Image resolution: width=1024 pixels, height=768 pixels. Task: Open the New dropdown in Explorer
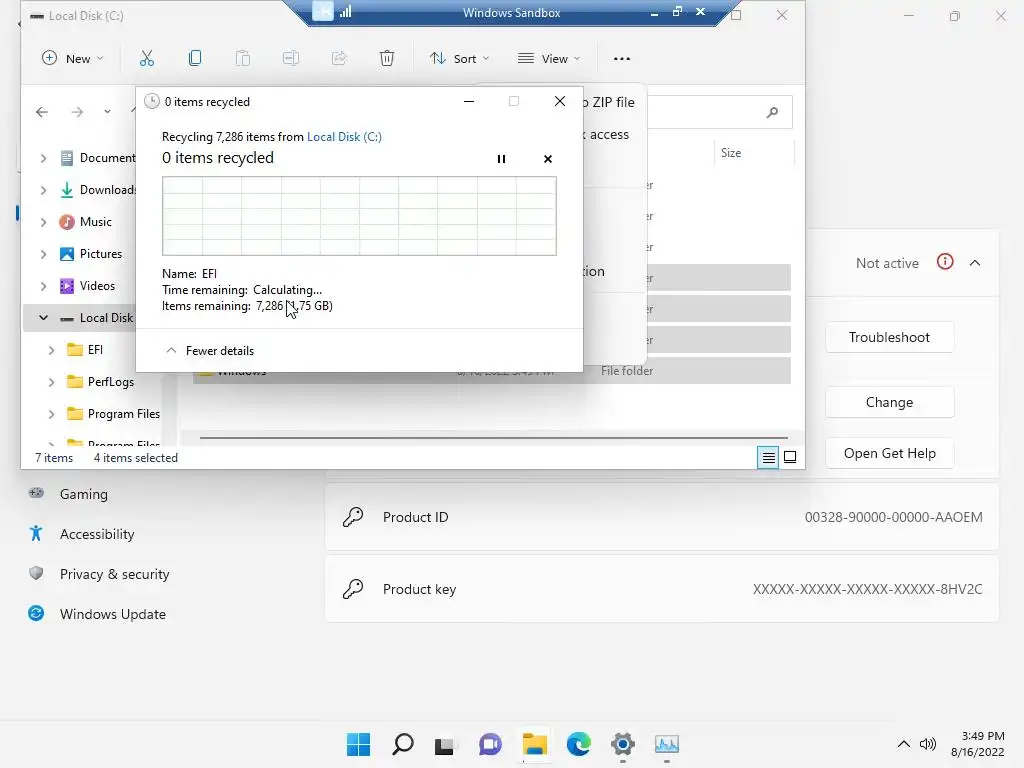coord(72,58)
